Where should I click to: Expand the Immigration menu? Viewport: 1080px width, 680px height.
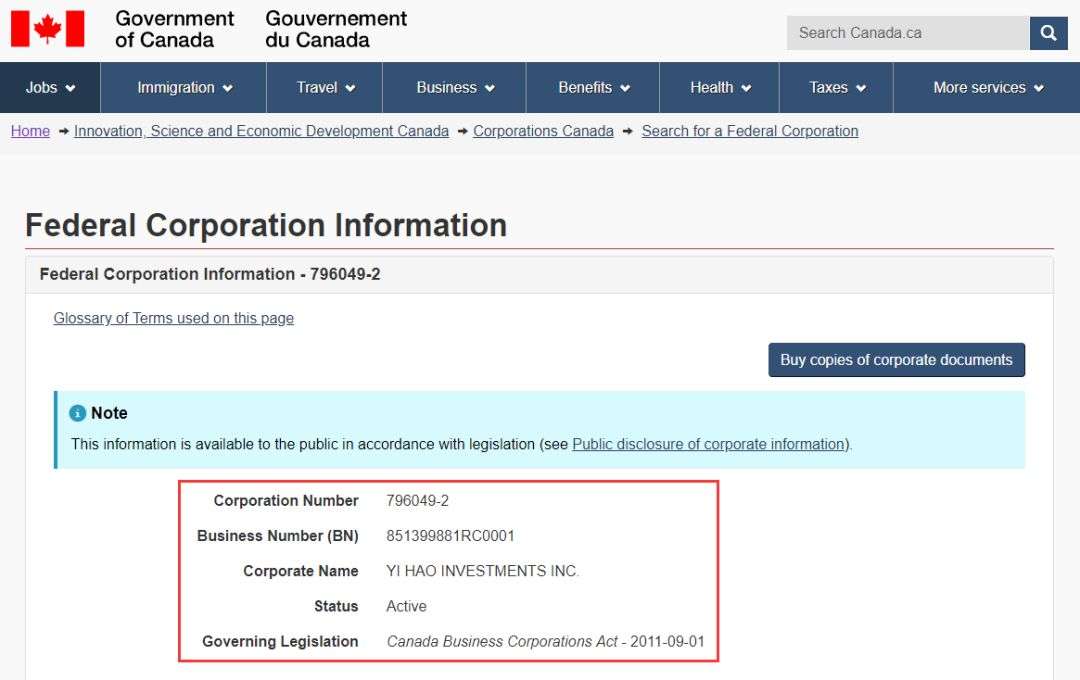pyautogui.click(x=184, y=87)
